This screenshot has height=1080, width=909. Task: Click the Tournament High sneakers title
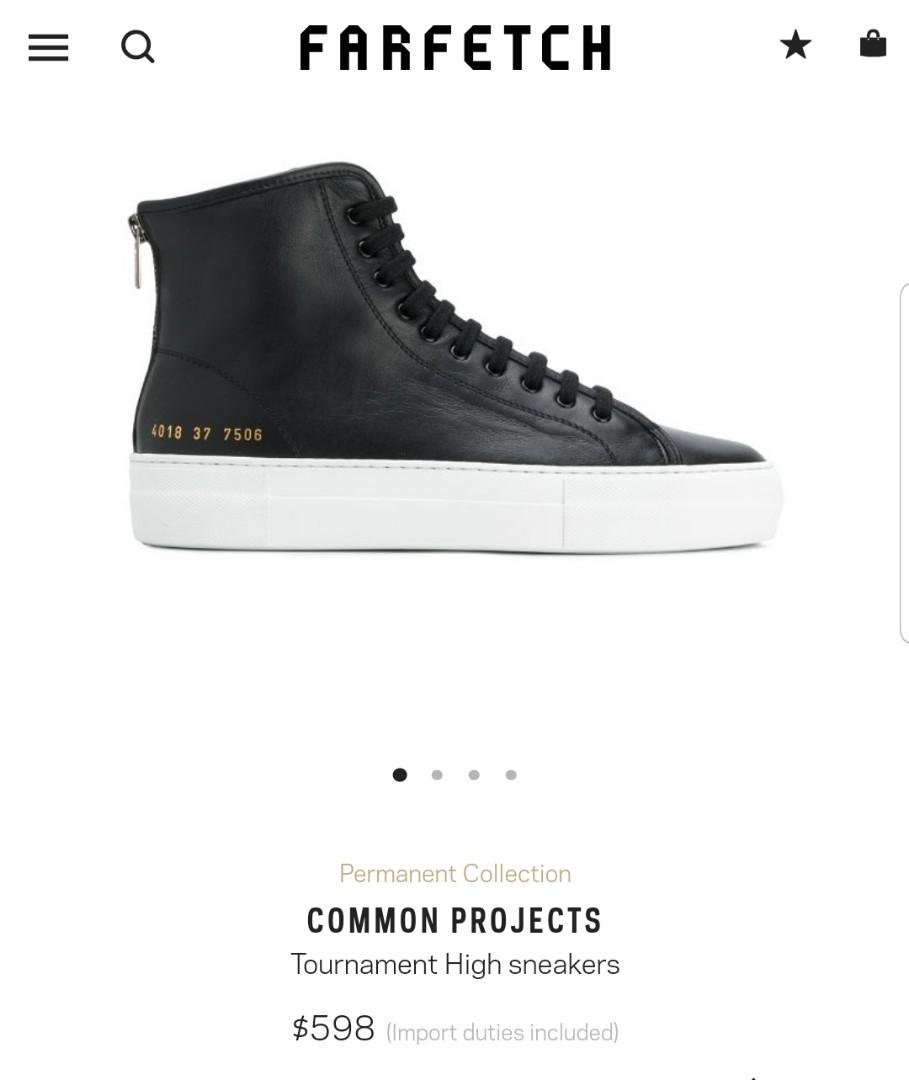pos(455,964)
